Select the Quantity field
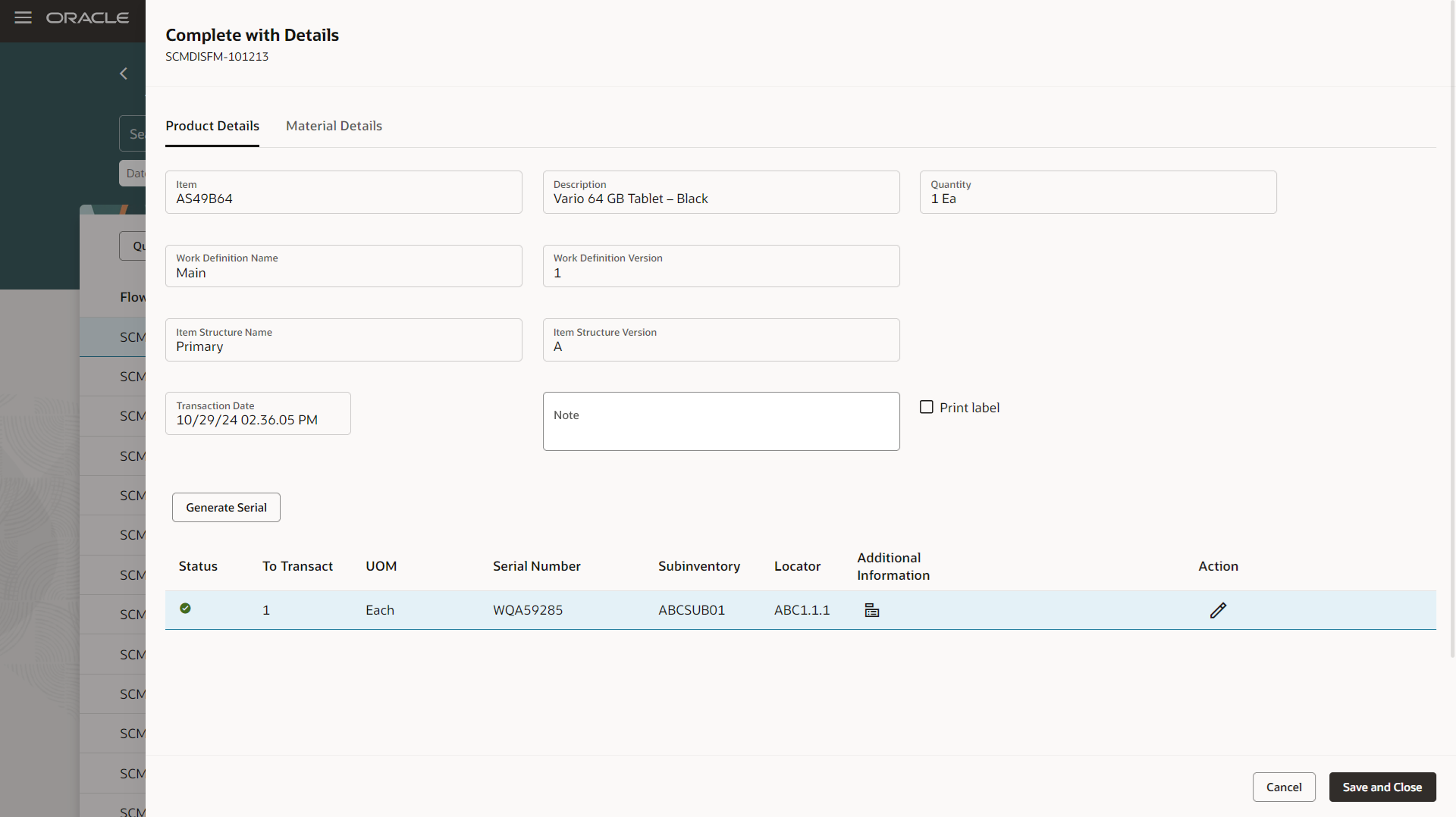Screen dimensions: 1456x817 1098,192
